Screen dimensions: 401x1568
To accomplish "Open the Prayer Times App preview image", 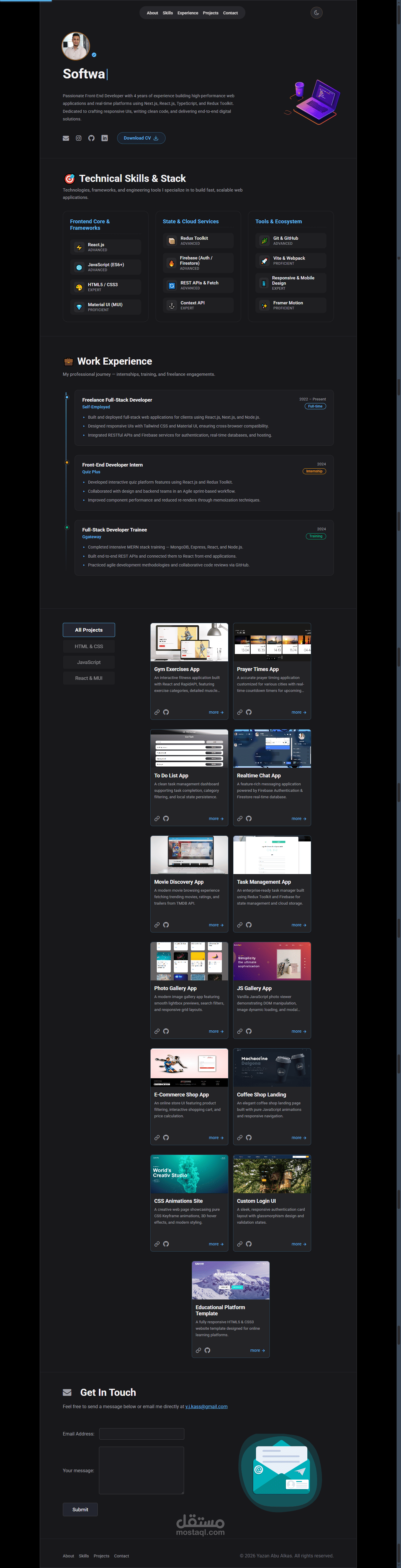I will [272, 642].
